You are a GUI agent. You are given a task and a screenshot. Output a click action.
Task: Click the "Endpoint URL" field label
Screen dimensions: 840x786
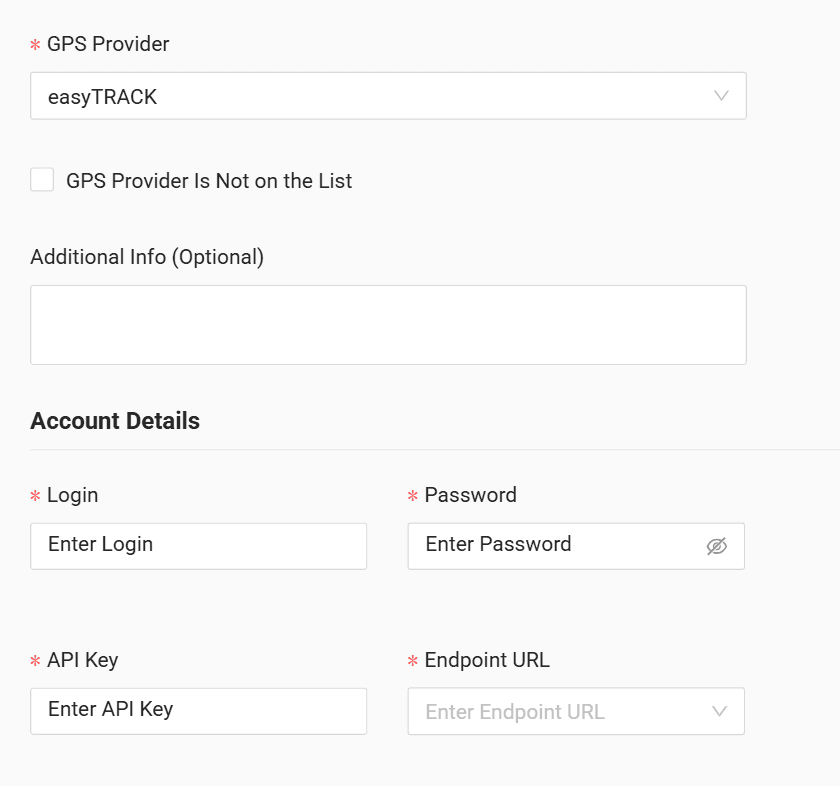(x=487, y=660)
